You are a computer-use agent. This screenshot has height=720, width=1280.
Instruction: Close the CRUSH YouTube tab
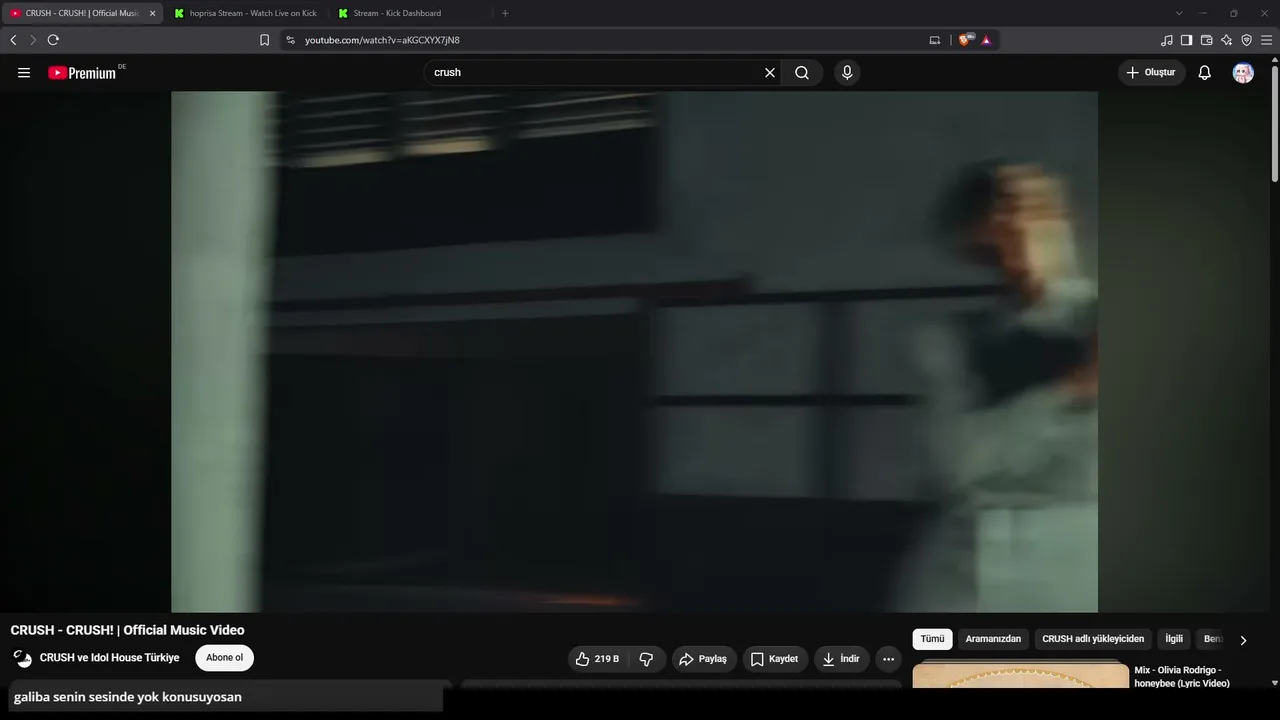point(152,13)
